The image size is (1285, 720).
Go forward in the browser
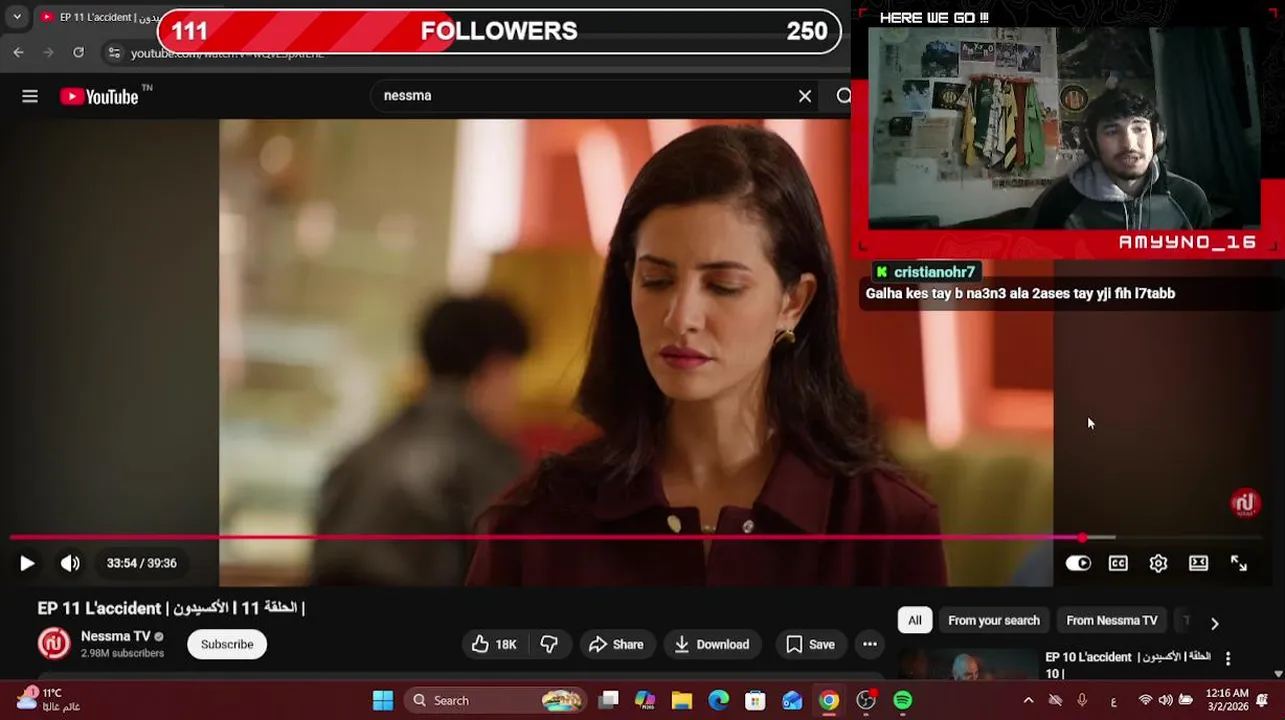coord(48,53)
